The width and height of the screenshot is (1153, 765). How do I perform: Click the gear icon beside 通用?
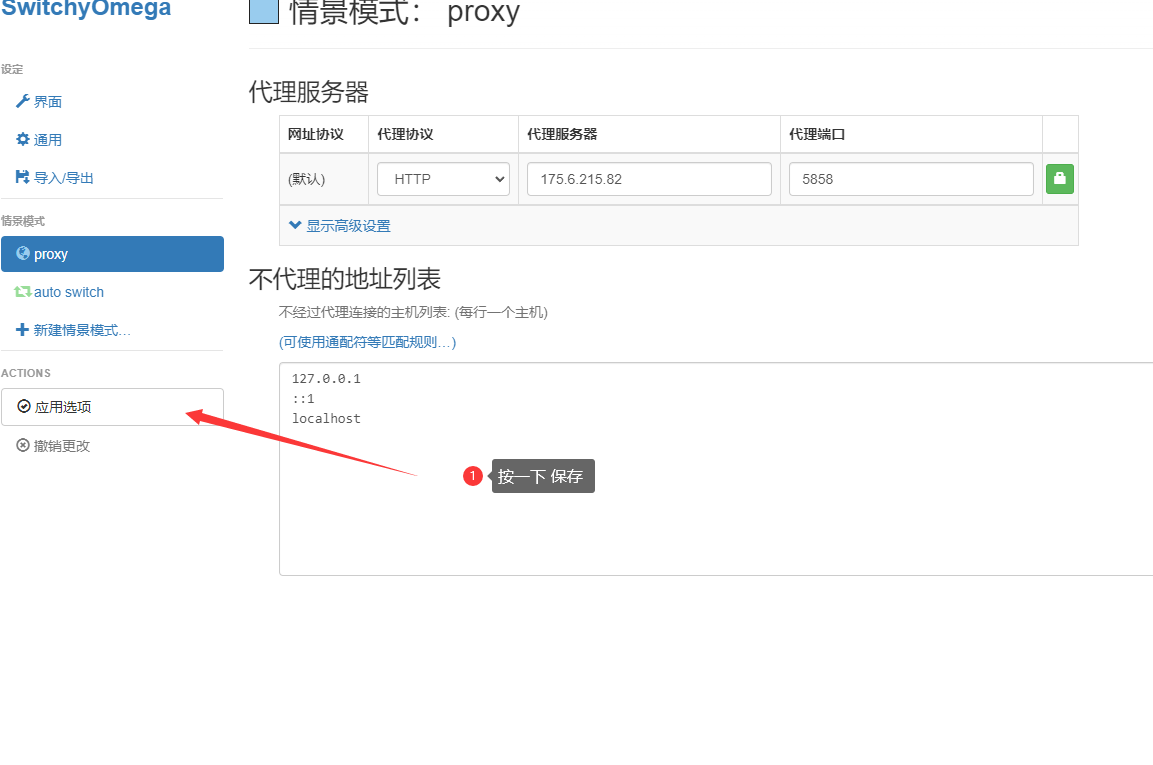click(x=23, y=139)
